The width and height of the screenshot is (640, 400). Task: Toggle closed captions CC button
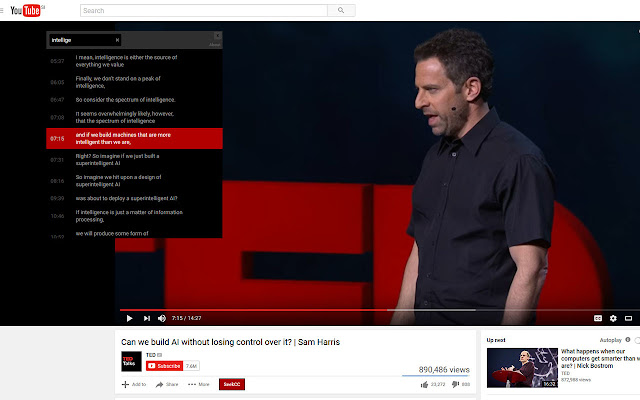coord(598,318)
